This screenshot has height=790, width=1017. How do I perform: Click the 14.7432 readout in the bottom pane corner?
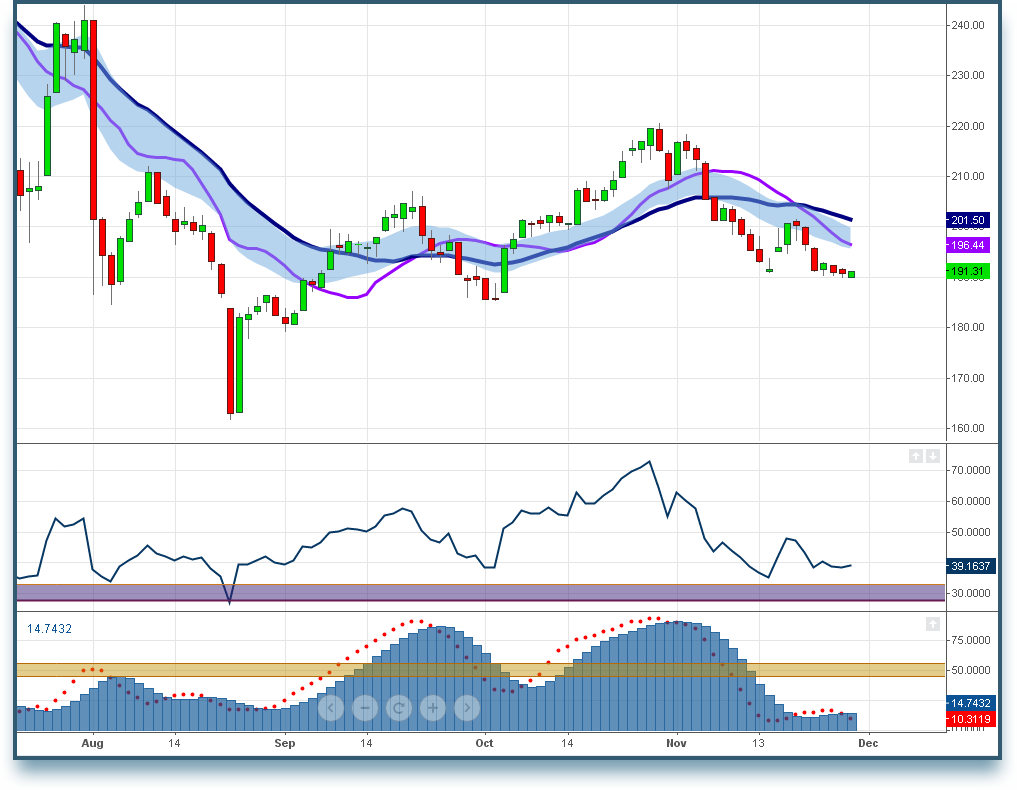click(x=49, y=628)
